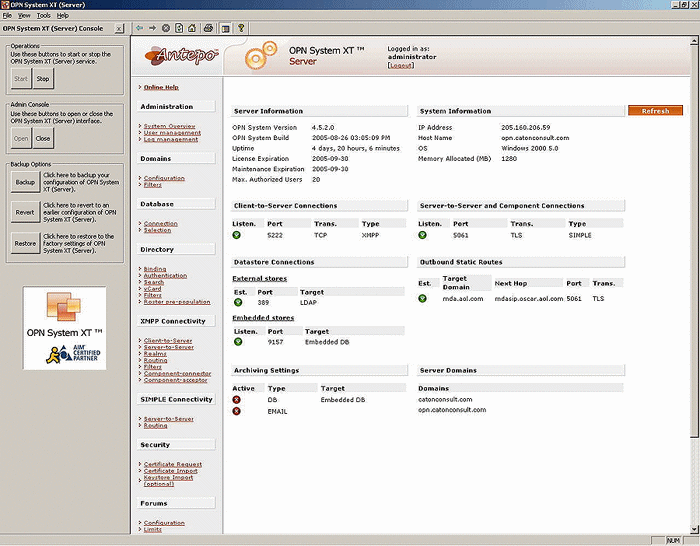Click the Restore factory settings button
The image size is (700, 546).
tap(25, 243)
